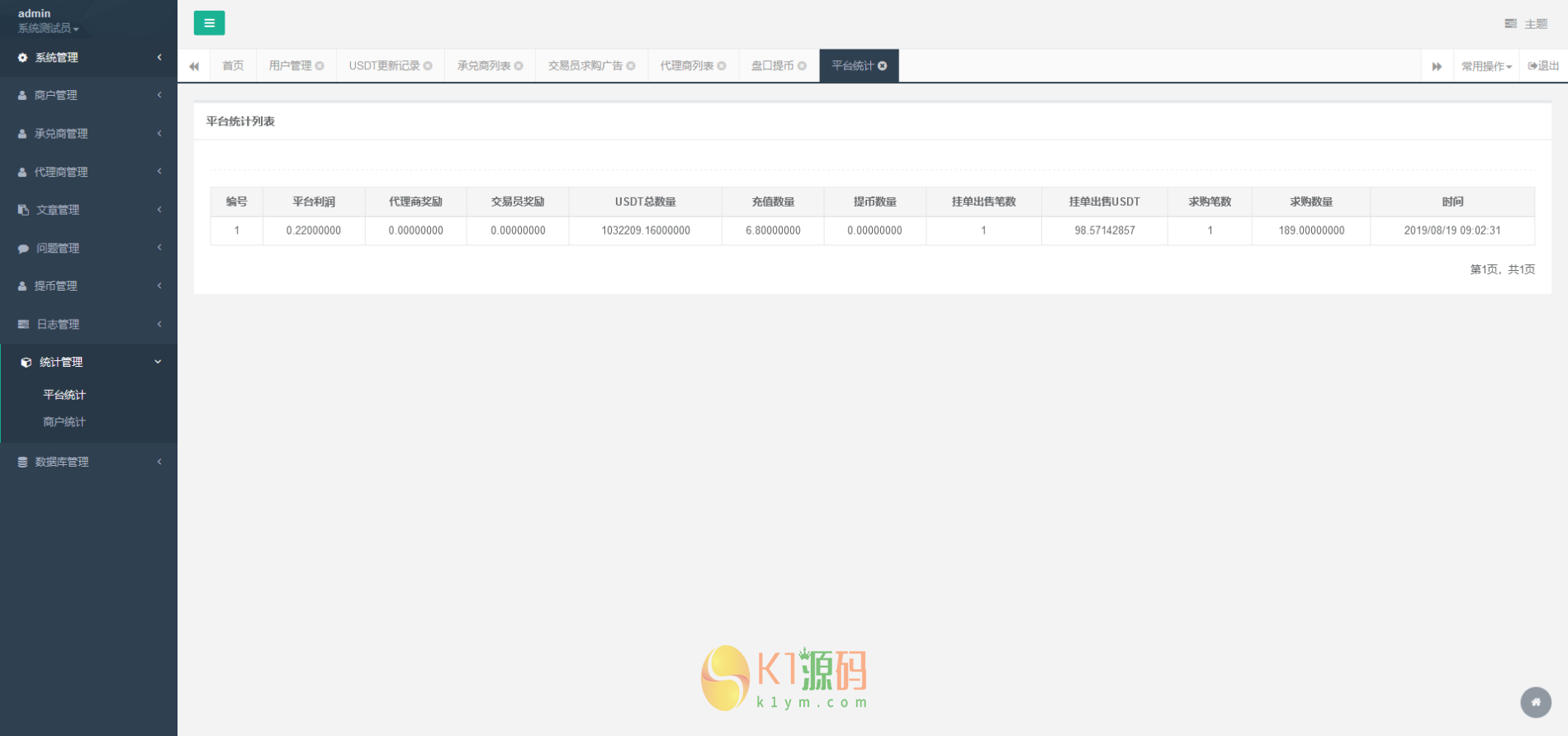1568x736 pixels.
Task: Click USDT总数量 value 1032209.16000000
Action: 646,230
